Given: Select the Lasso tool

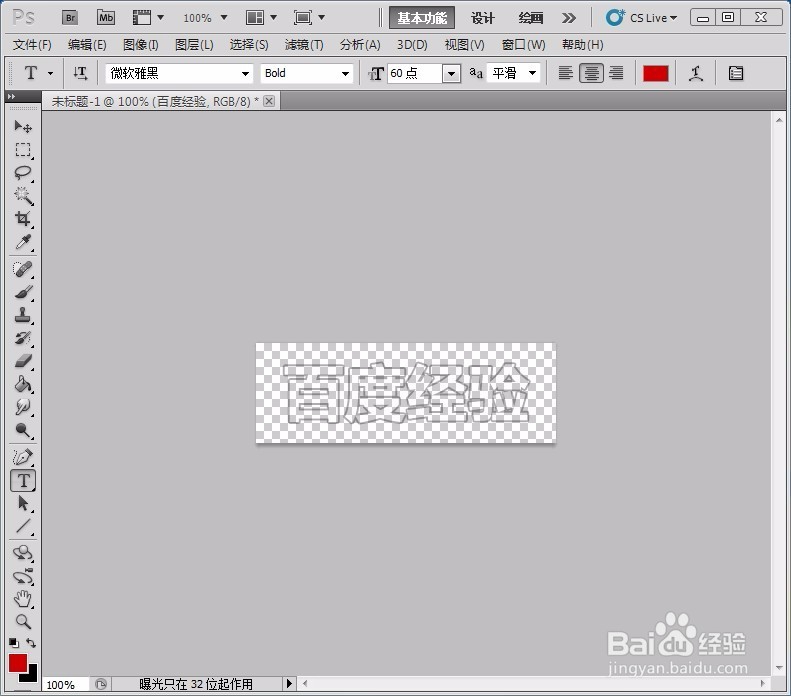Looking at the screenshot, I should [23, 173].
